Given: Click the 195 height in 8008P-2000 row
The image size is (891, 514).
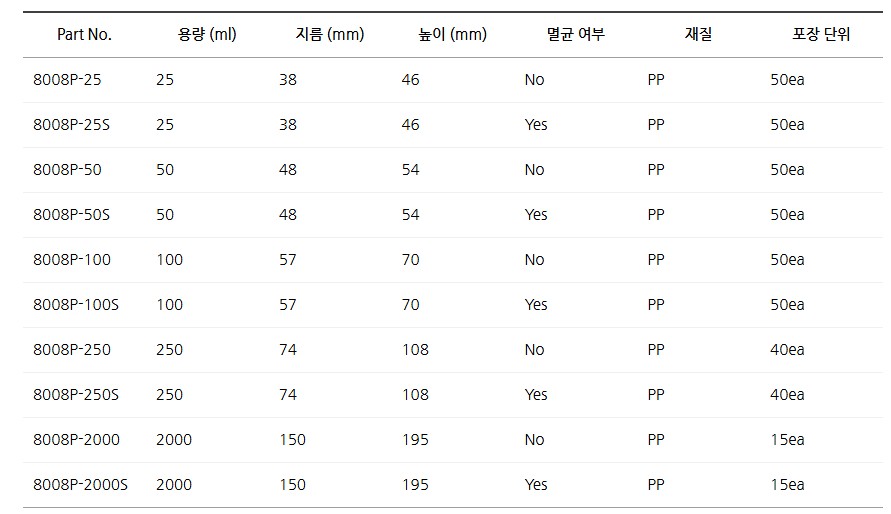Looking at the screenshot, I should coord(415,440).
